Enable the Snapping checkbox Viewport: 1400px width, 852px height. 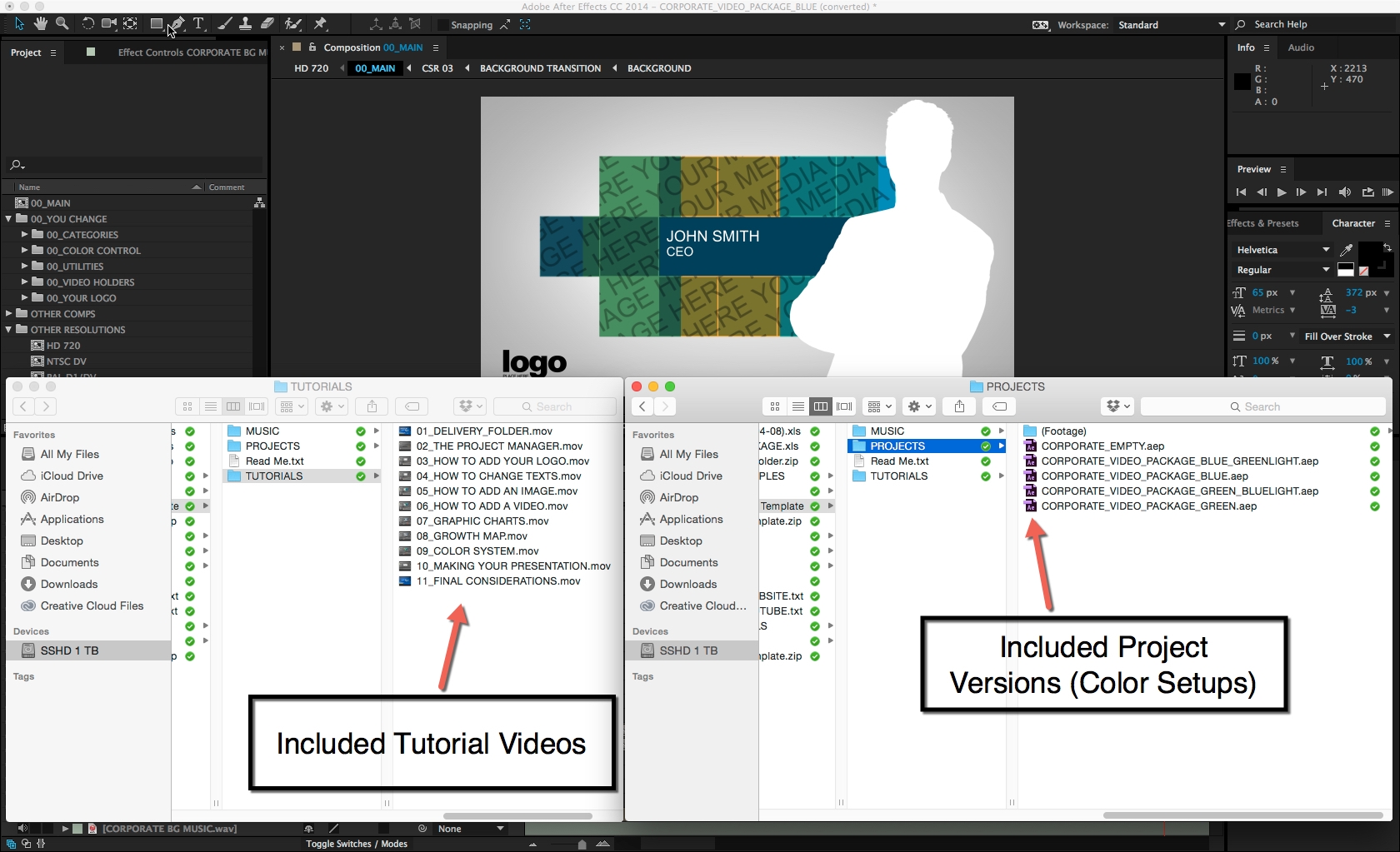(x=443, y=25)
